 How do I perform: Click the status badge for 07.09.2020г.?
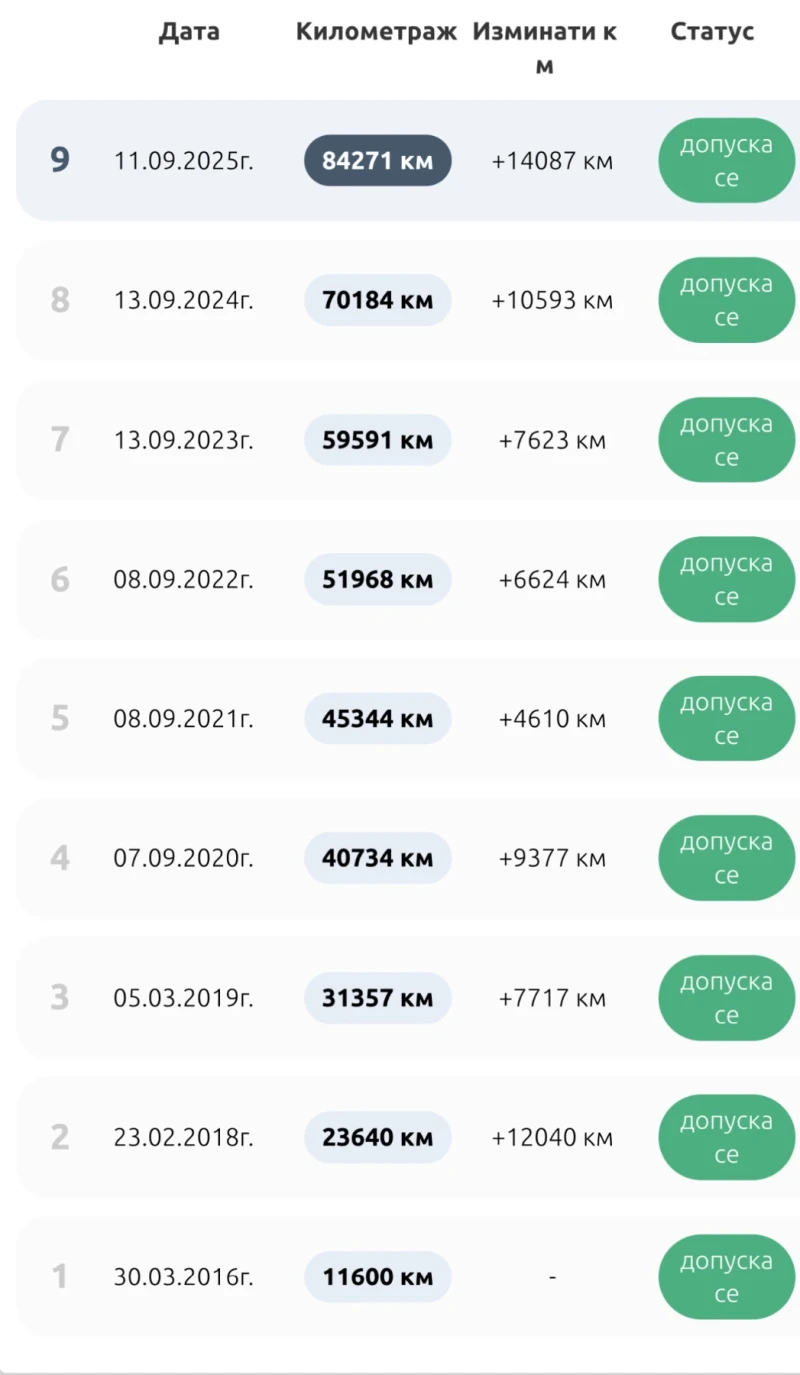pos(726,858)
